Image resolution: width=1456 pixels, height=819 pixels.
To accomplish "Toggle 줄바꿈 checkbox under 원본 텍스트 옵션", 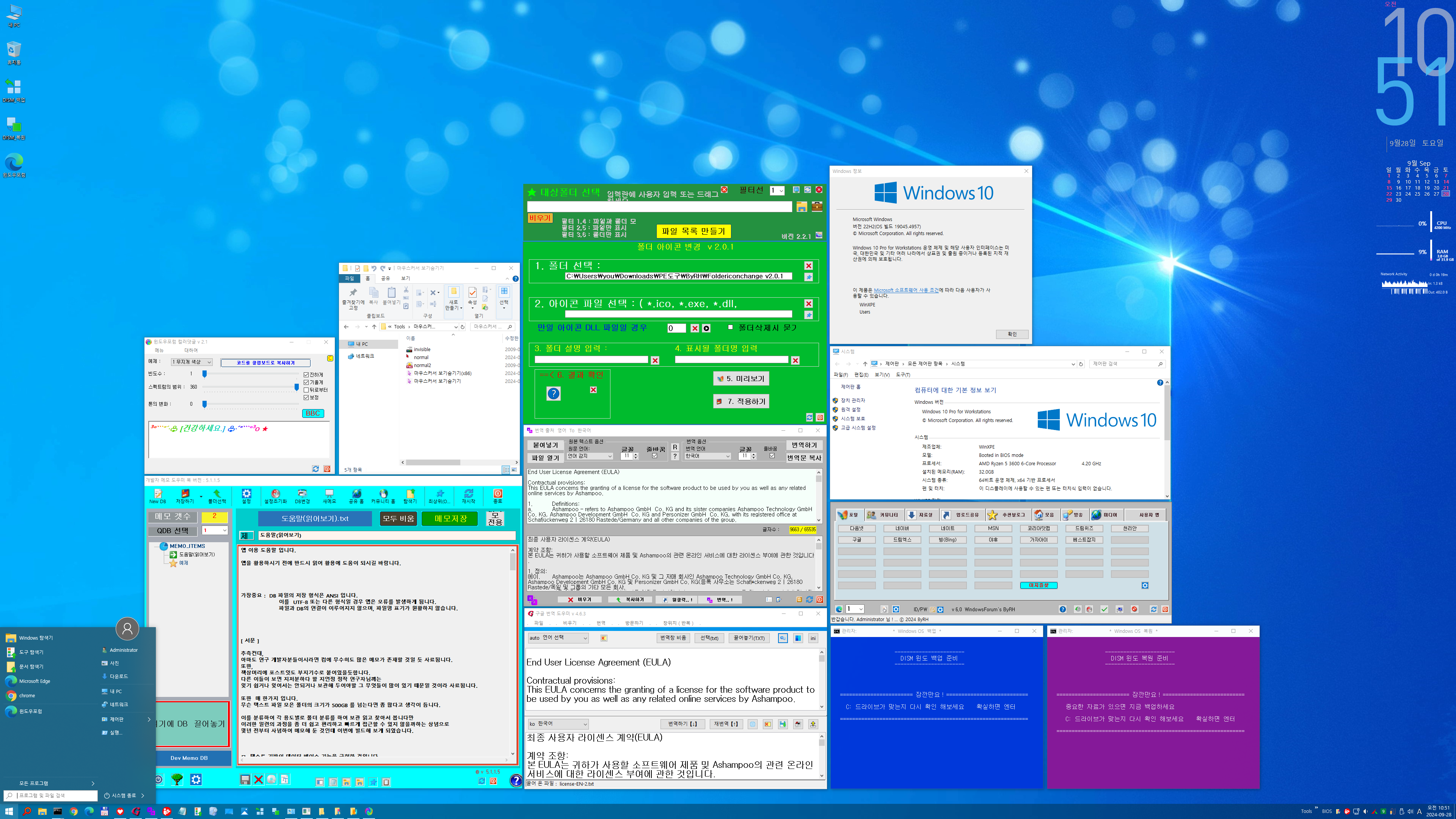I will [x=654, y=456].
